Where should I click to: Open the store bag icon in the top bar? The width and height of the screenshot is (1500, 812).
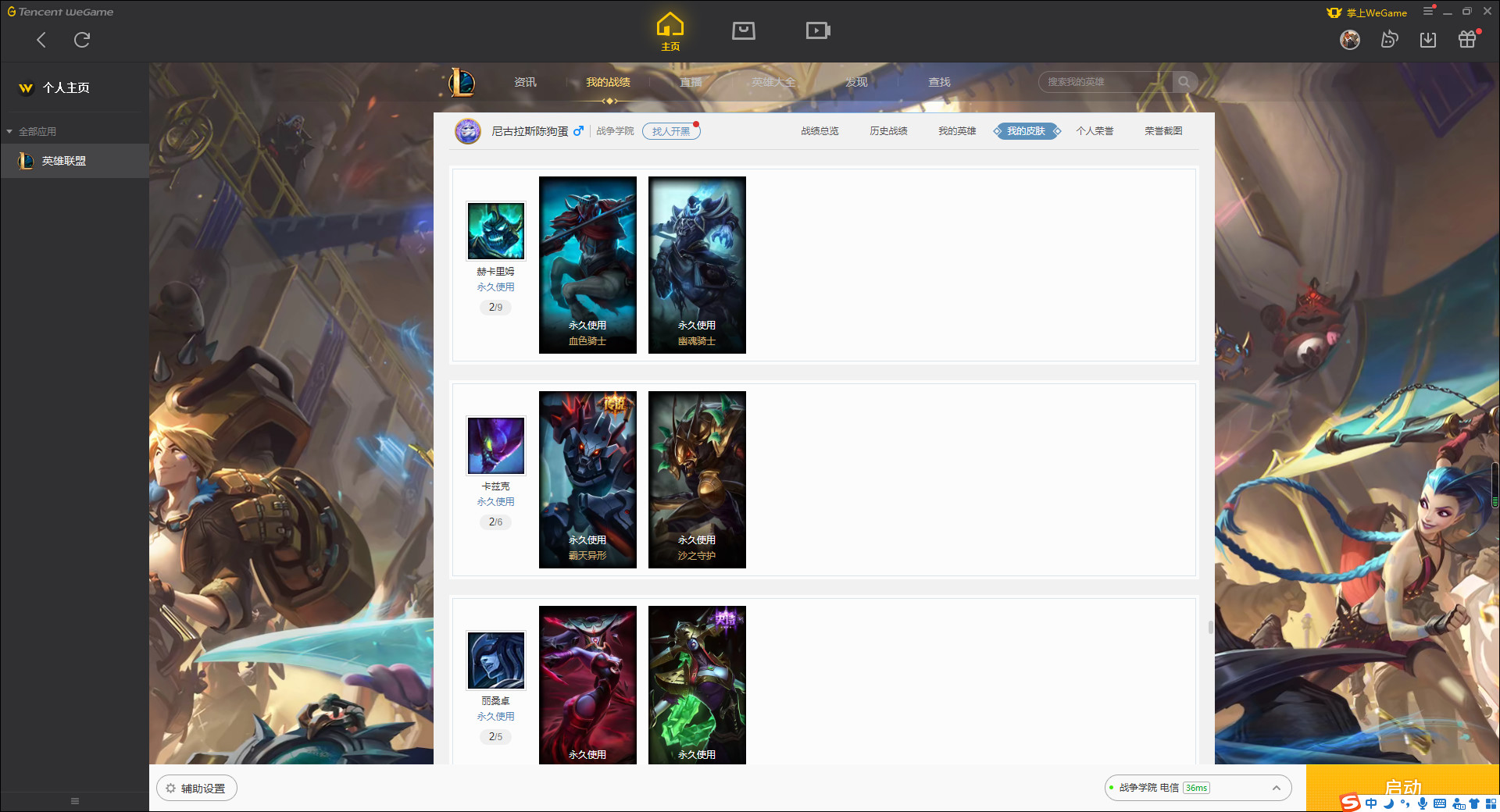pyautogui.click(x=744, y=30)
